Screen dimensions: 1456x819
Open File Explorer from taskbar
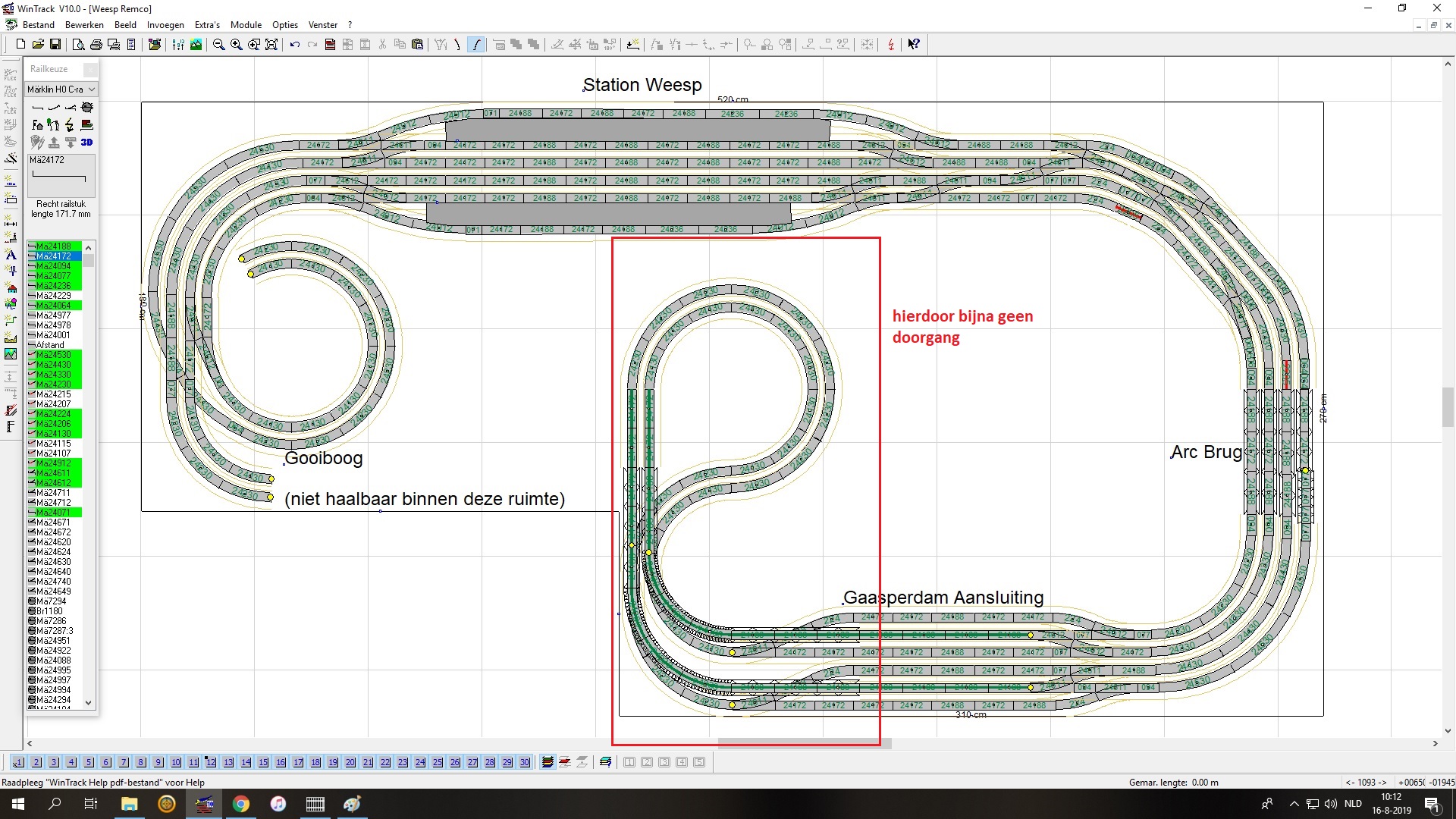129,804
